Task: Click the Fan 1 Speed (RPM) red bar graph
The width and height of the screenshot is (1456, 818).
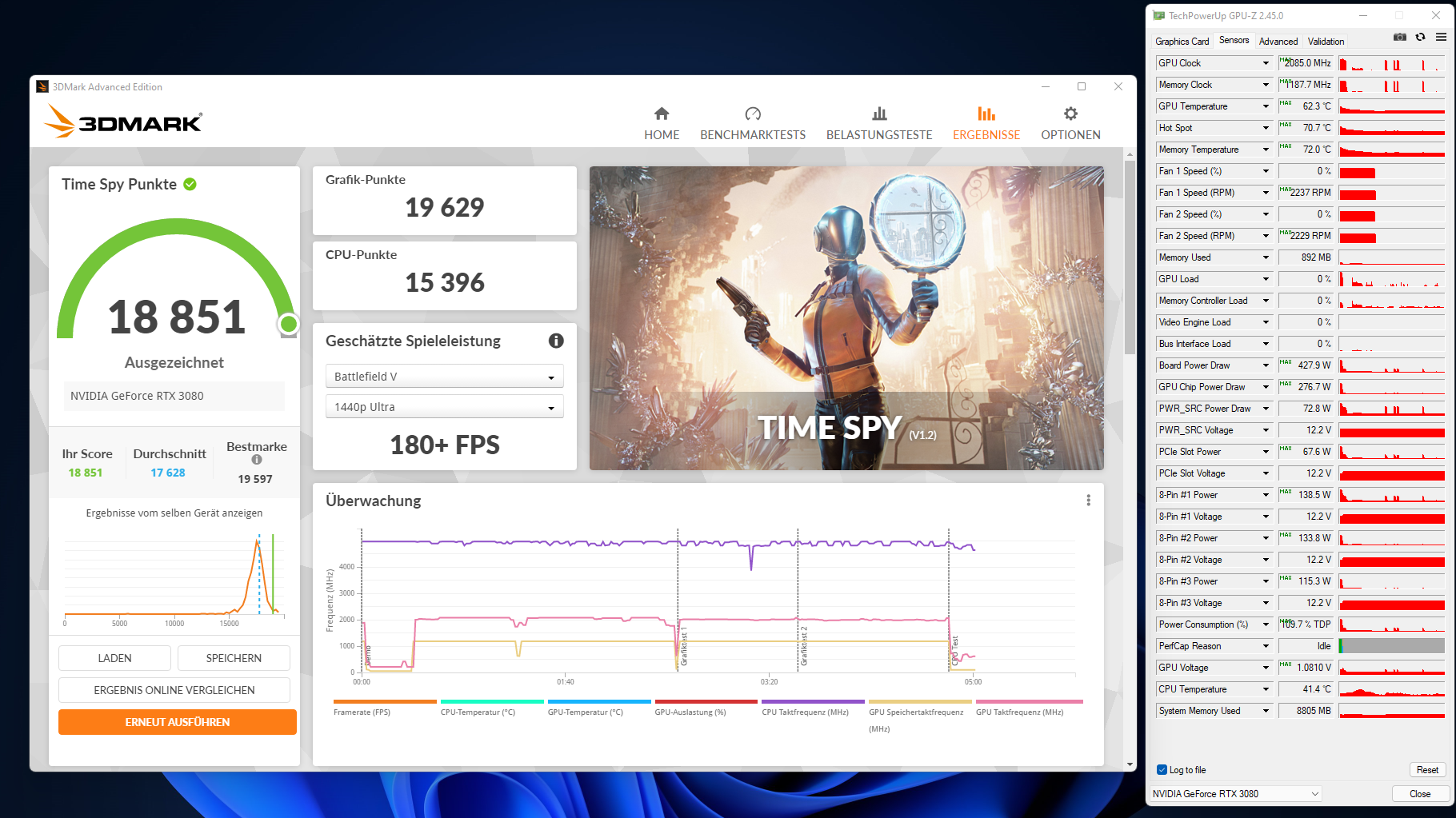Action: (x=1392, y=193)
